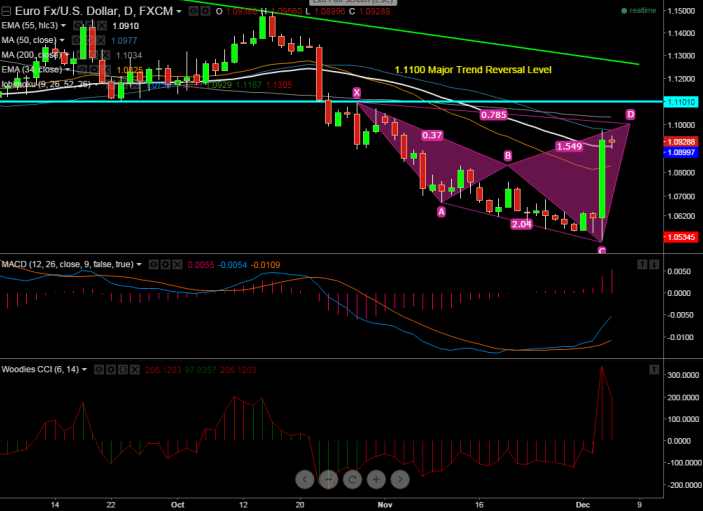Open Woodies CCI settings gear
Viewport: 703px width, 511px height.
[111, 369]
